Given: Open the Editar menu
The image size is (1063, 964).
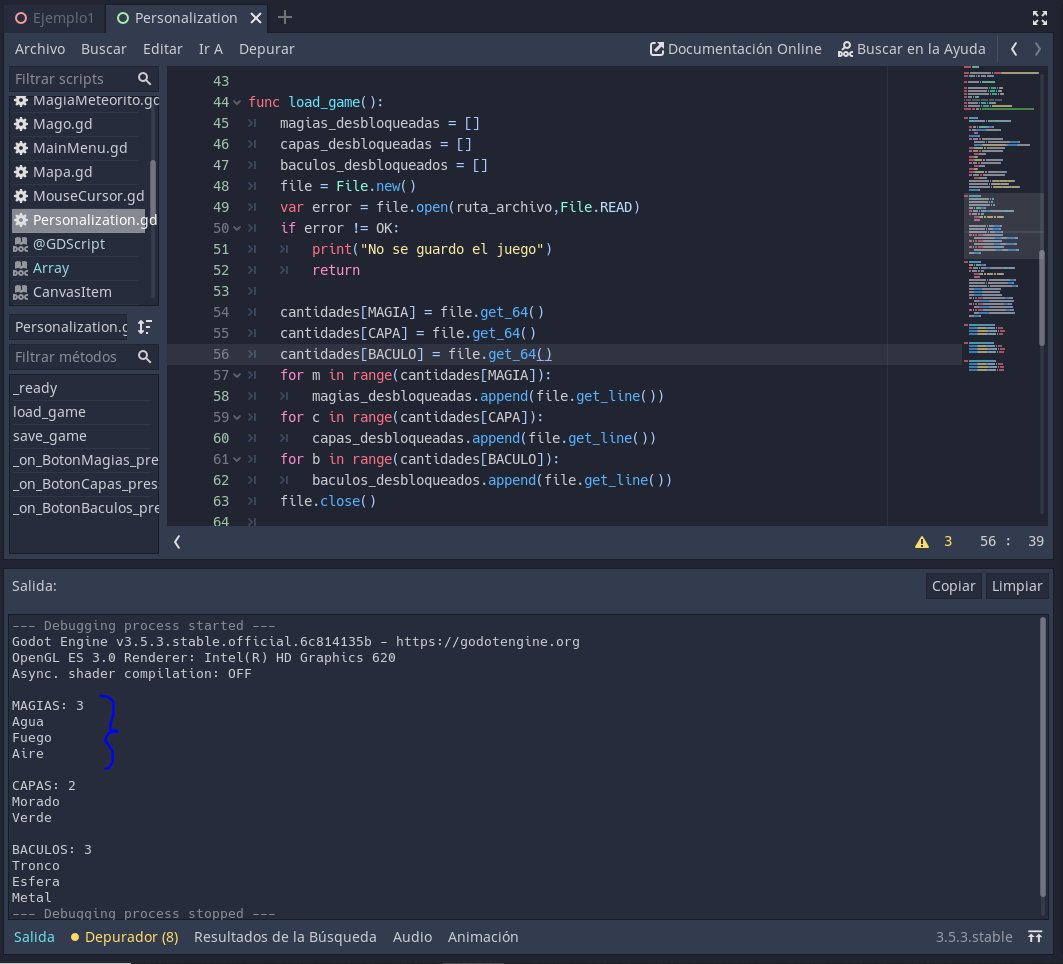Looking at the screenshot, I should click(x=163, y=49).
